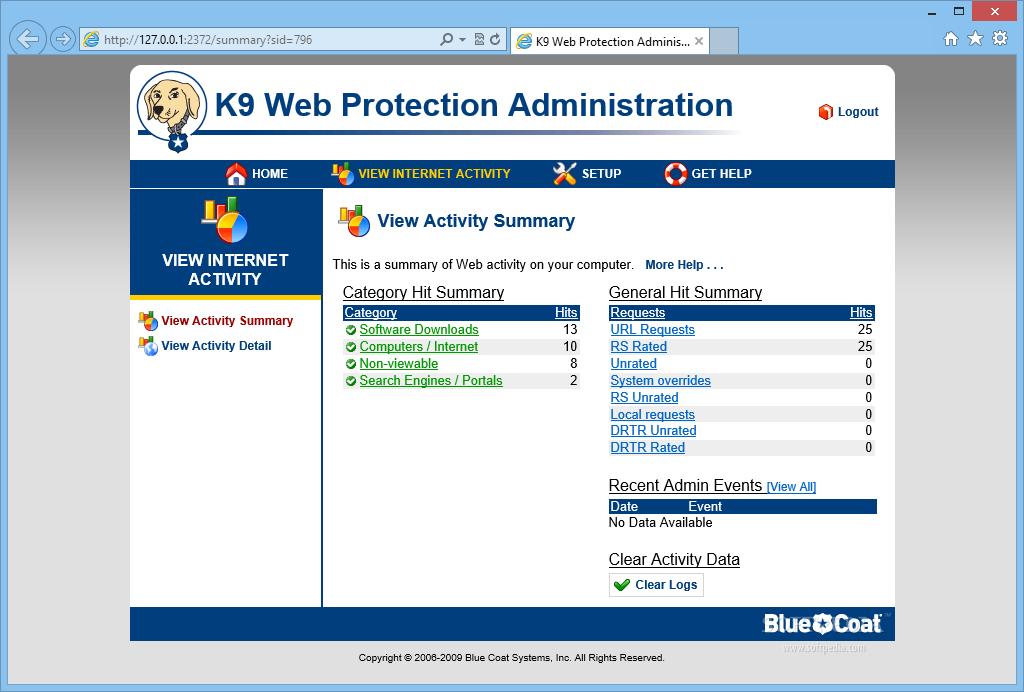Open the Software Downloads category link
The height and width of the screenshot is (692, 1024).
[419, 330]
